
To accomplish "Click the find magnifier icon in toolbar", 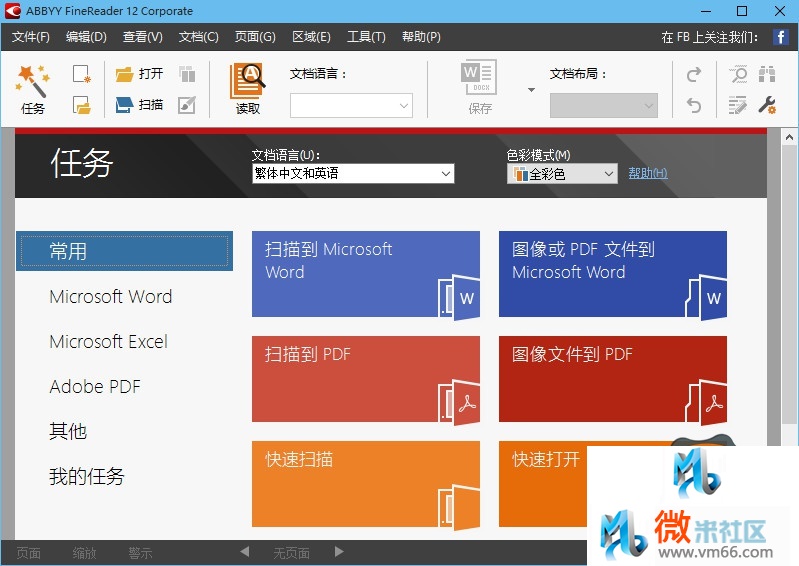I will point(738,74).
